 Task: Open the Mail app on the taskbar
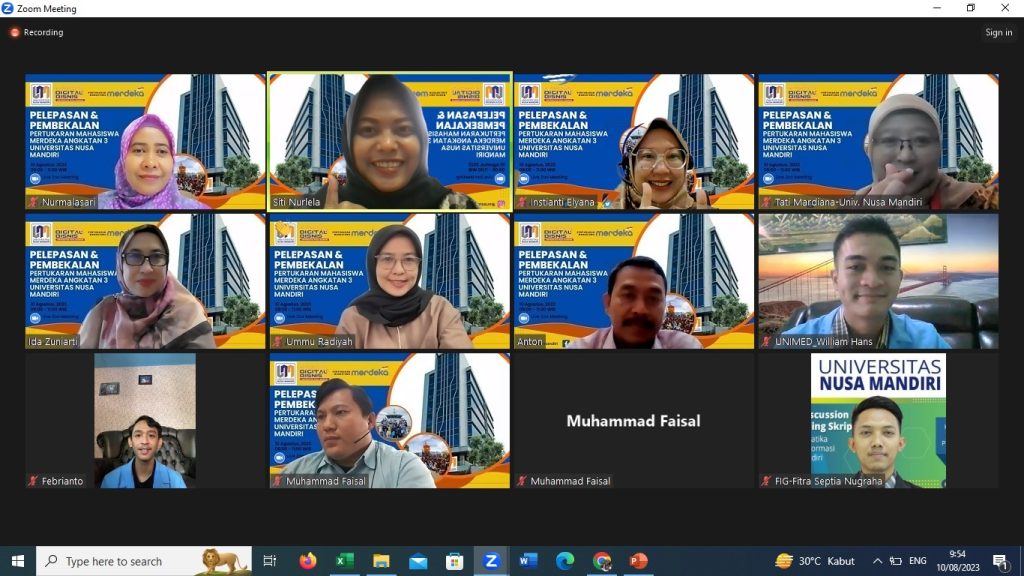click(x=418, y=561)
